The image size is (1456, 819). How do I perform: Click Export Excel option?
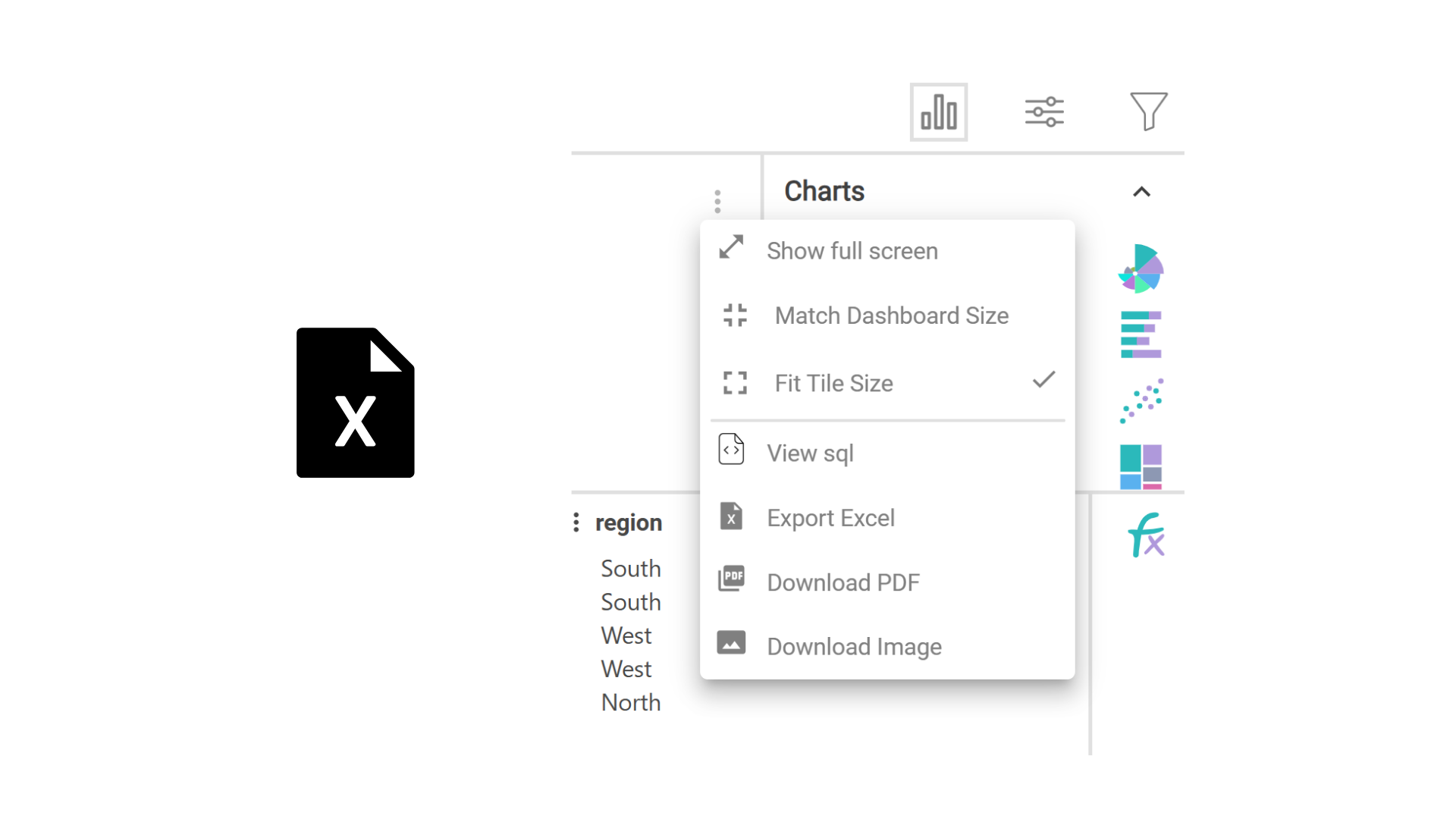click(x=830, y=518)
